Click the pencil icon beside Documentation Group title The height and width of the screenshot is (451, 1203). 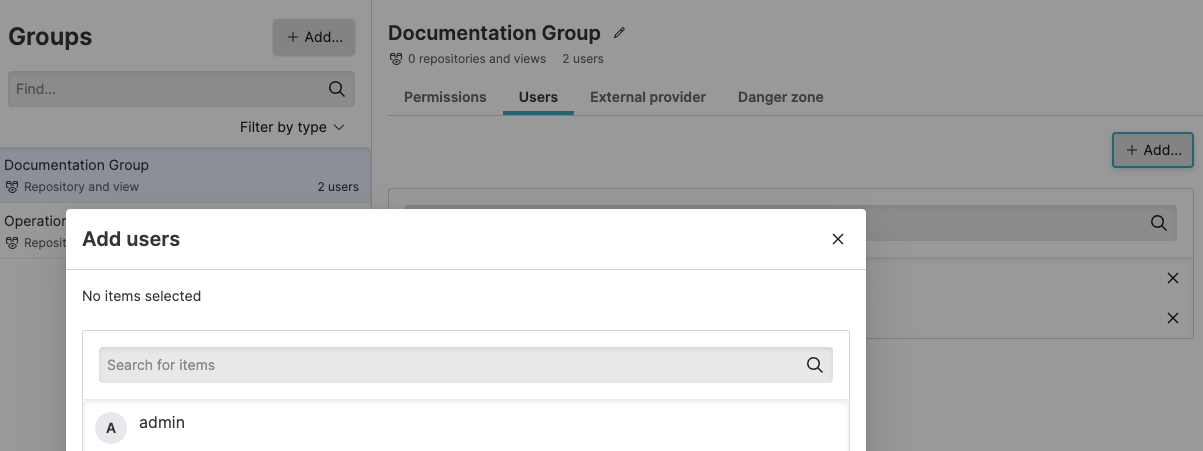[619, 33]
